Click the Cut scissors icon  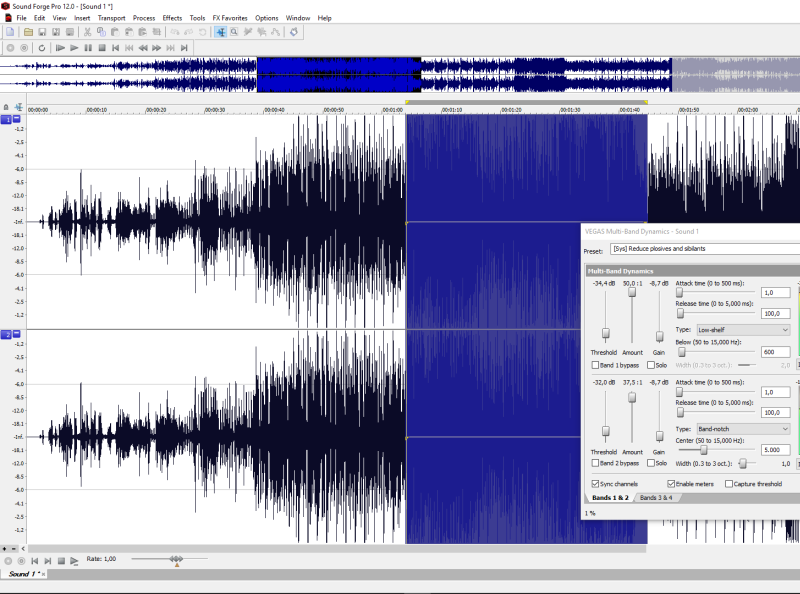click(x=88, y=32)
